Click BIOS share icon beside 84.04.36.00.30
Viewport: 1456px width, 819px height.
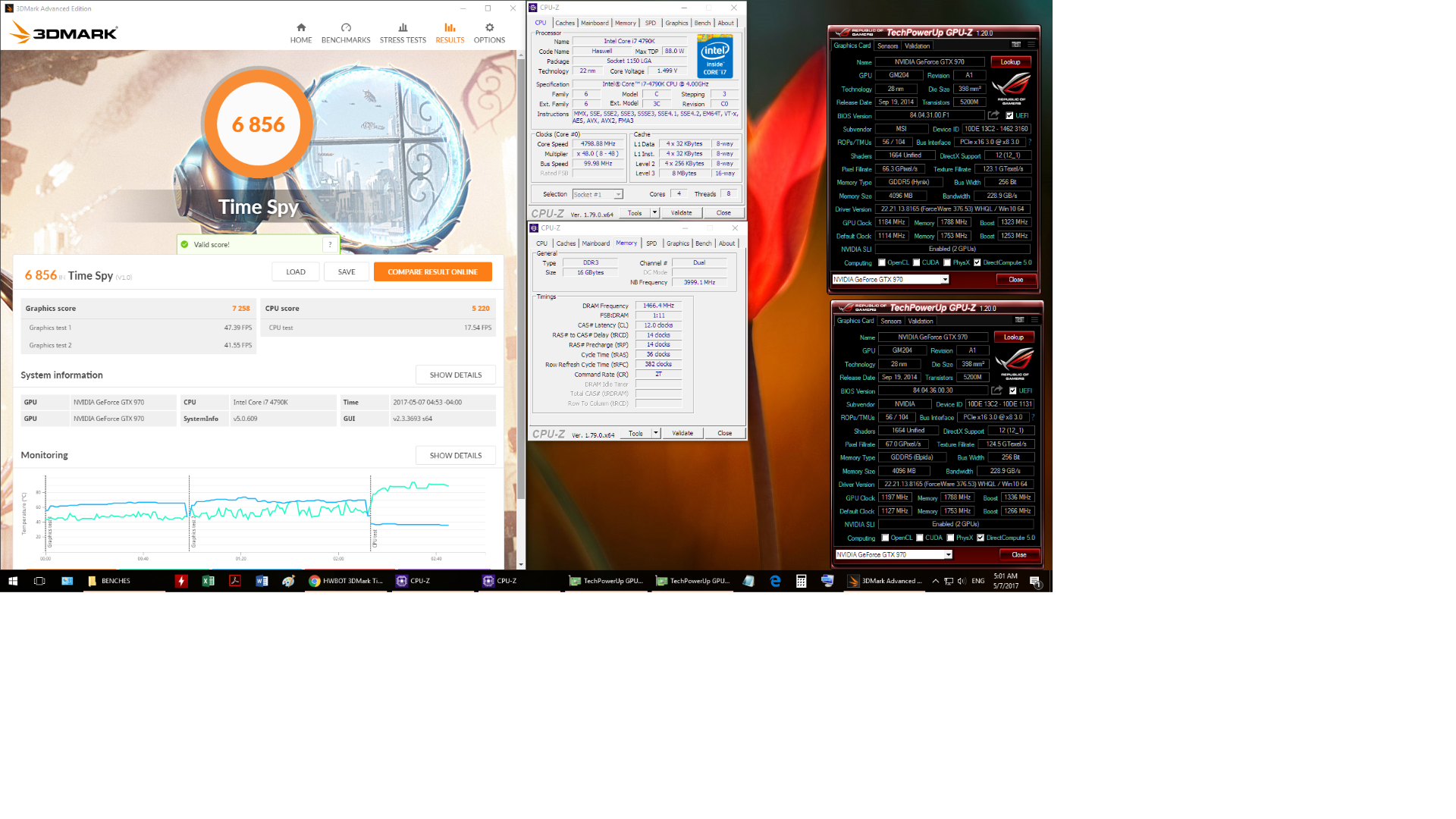point(997,391)
